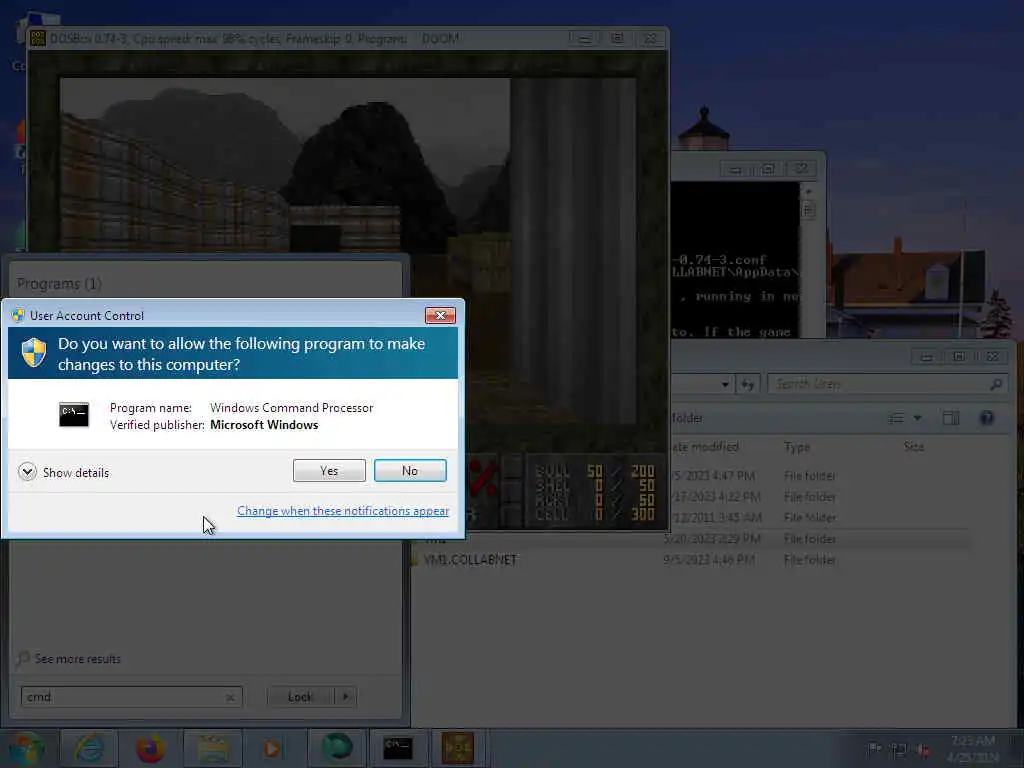1024x768 pixels.
Task: Open the Windows Start button on the taskbar
Action: coord(25,748)
